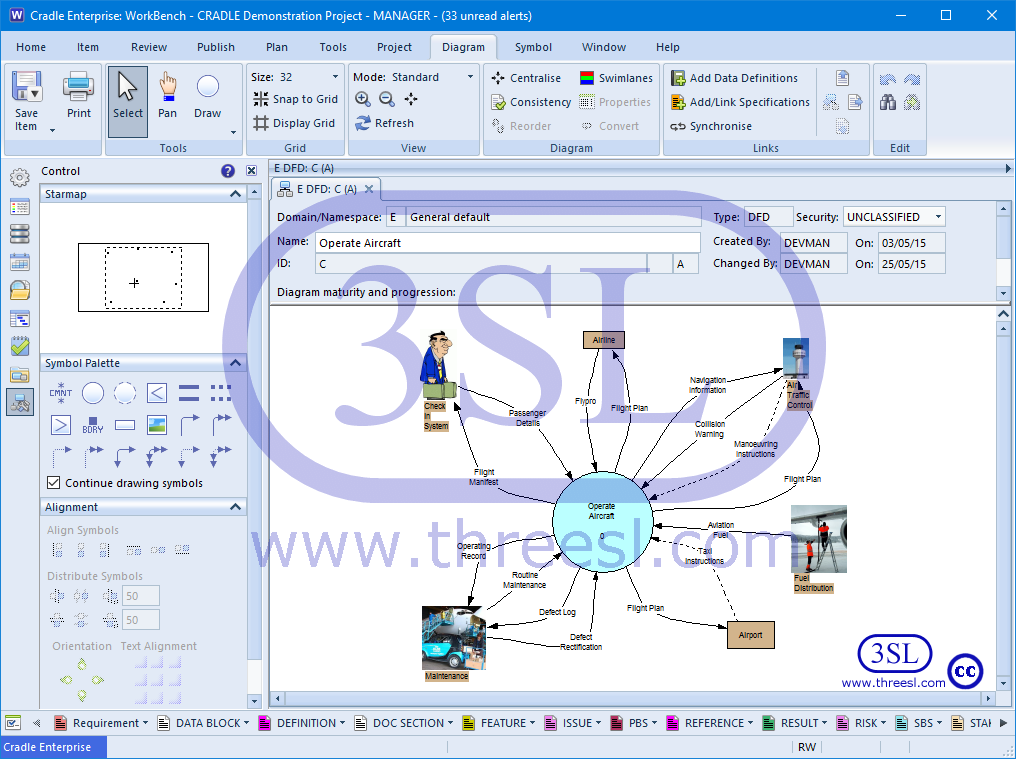Click Swimlanes in the ribbon

coord(616,78)
